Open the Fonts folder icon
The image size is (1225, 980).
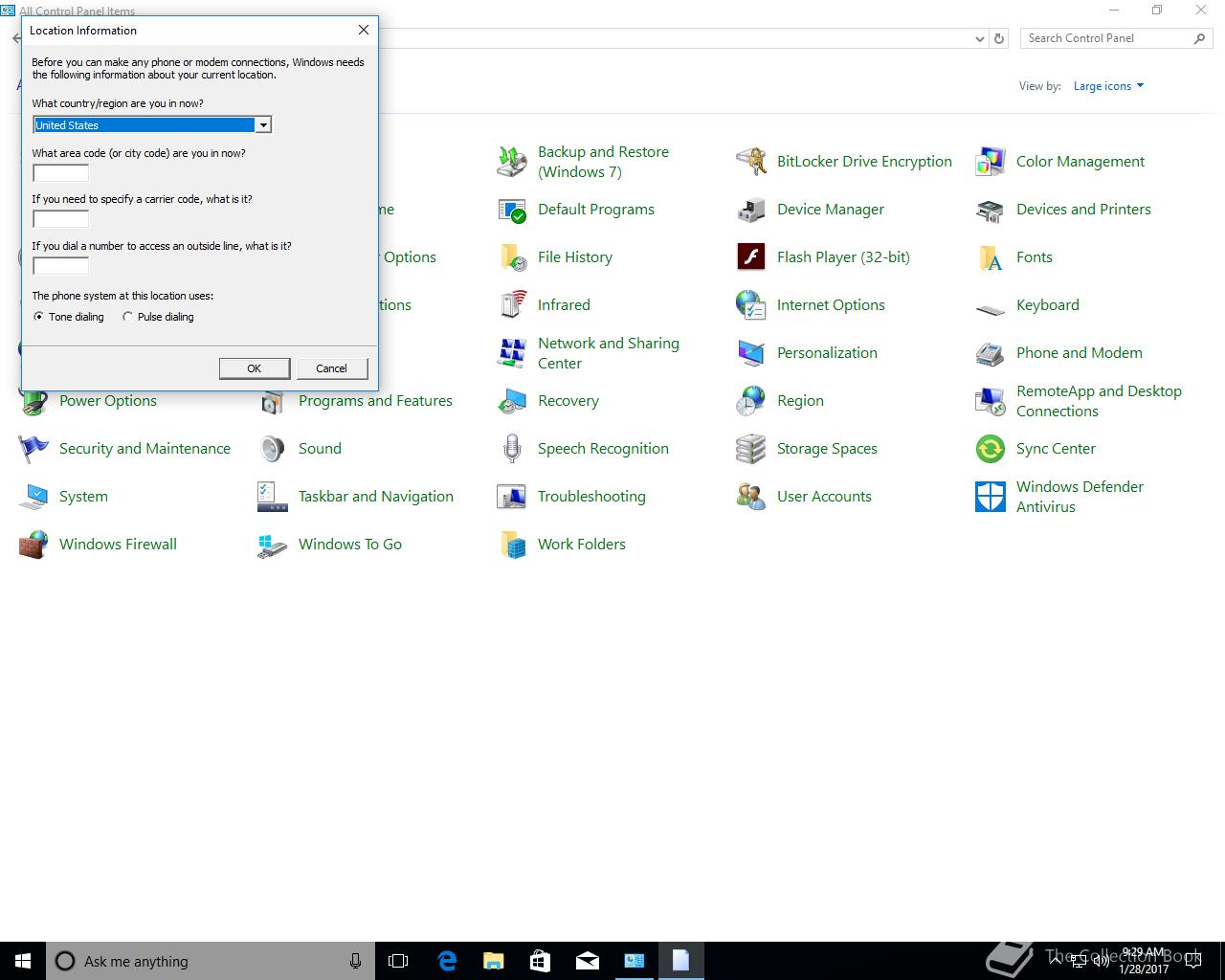click(991, 257)
